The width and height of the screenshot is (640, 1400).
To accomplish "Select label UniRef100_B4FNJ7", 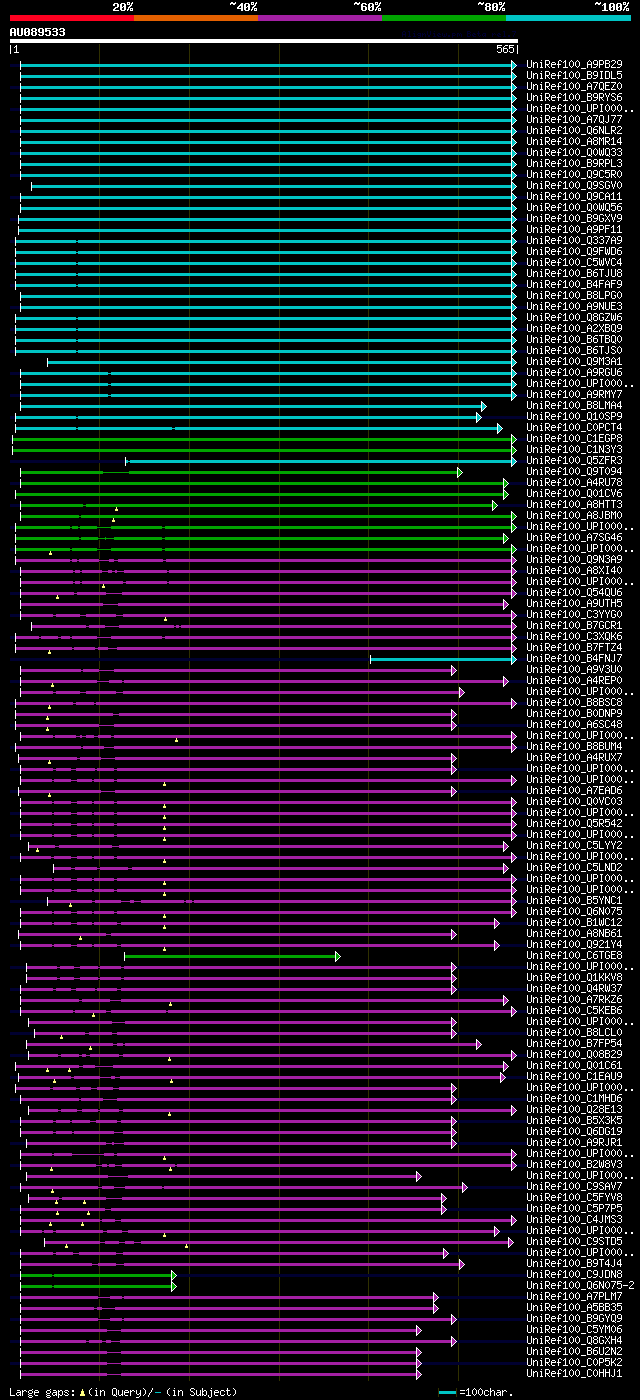I will pos(574,658).
